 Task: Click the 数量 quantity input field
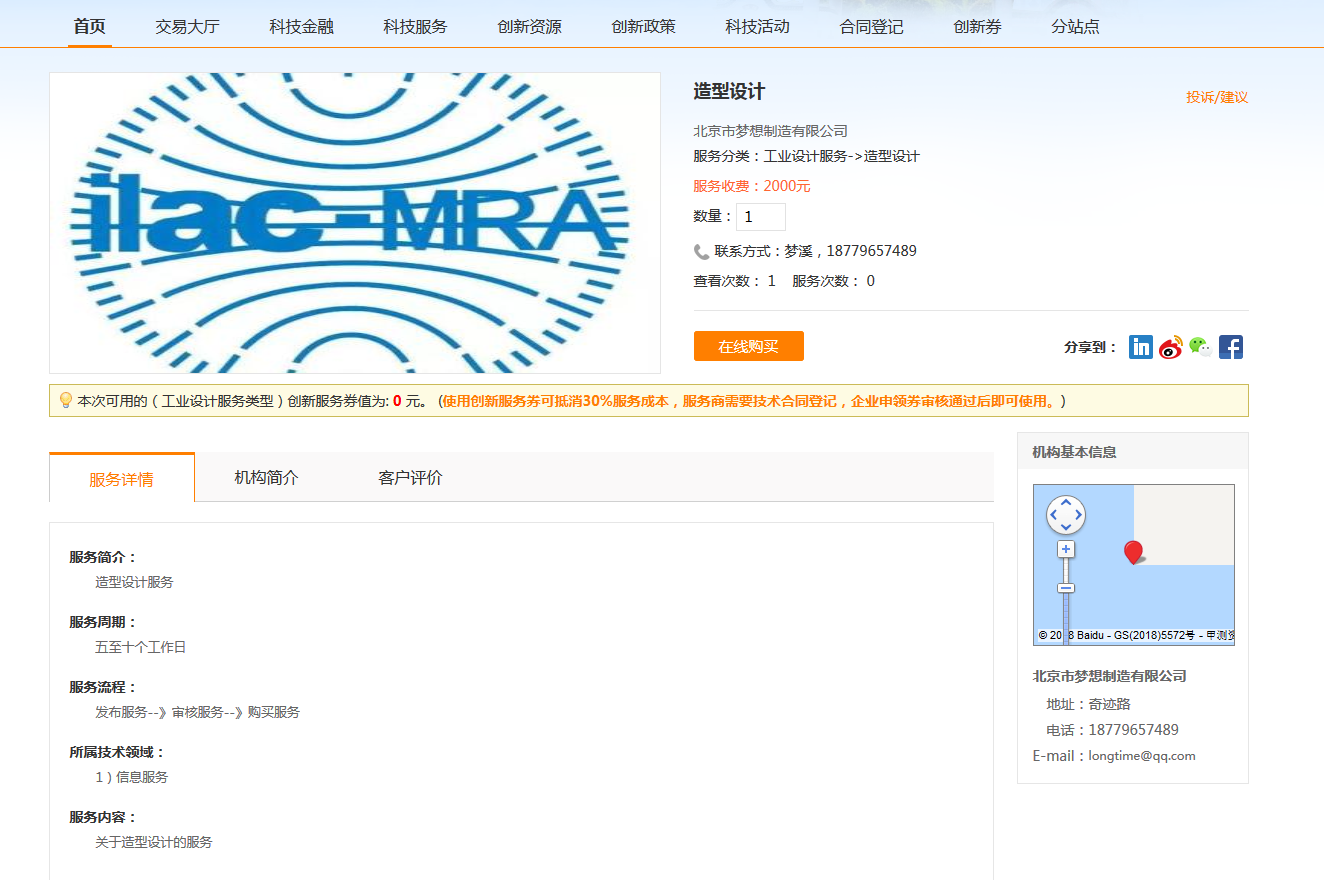click(761, 217)
